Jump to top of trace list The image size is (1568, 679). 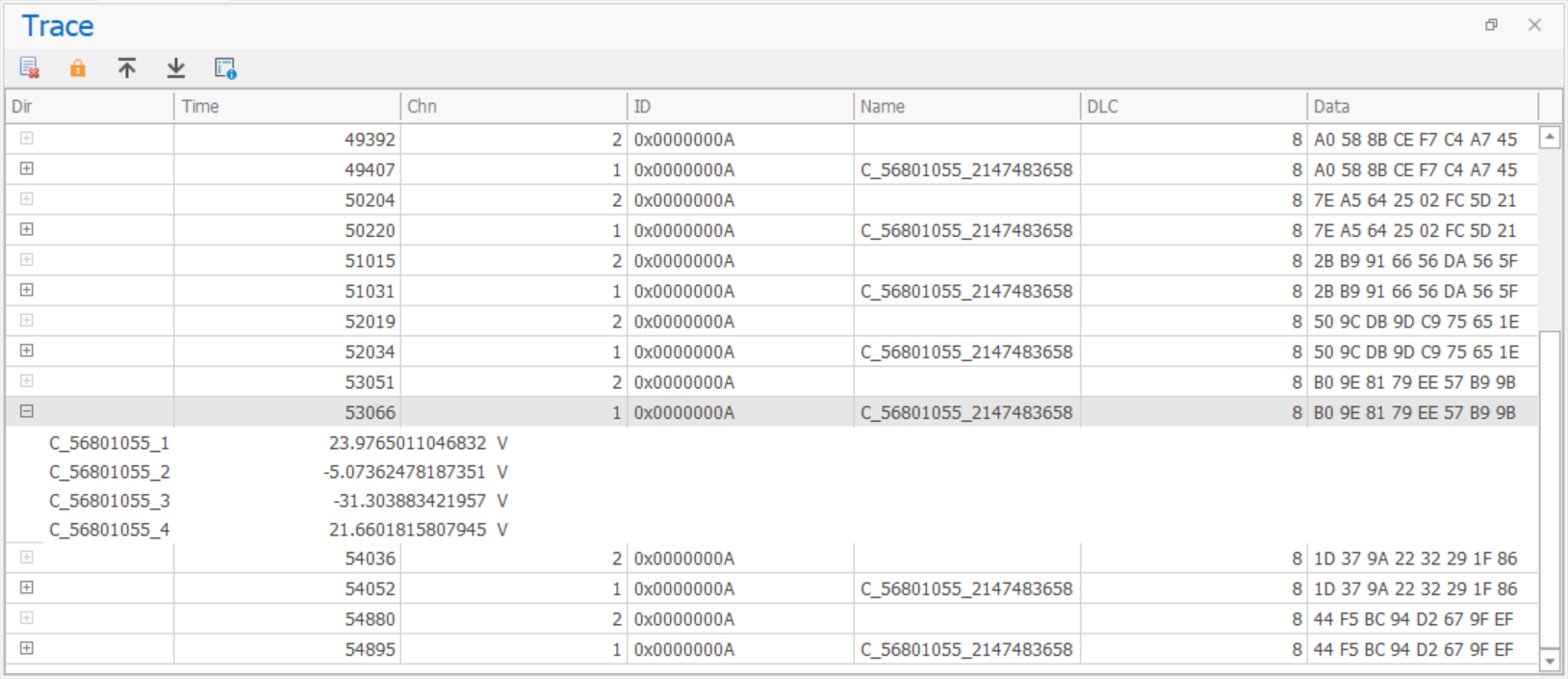(127, 67)
